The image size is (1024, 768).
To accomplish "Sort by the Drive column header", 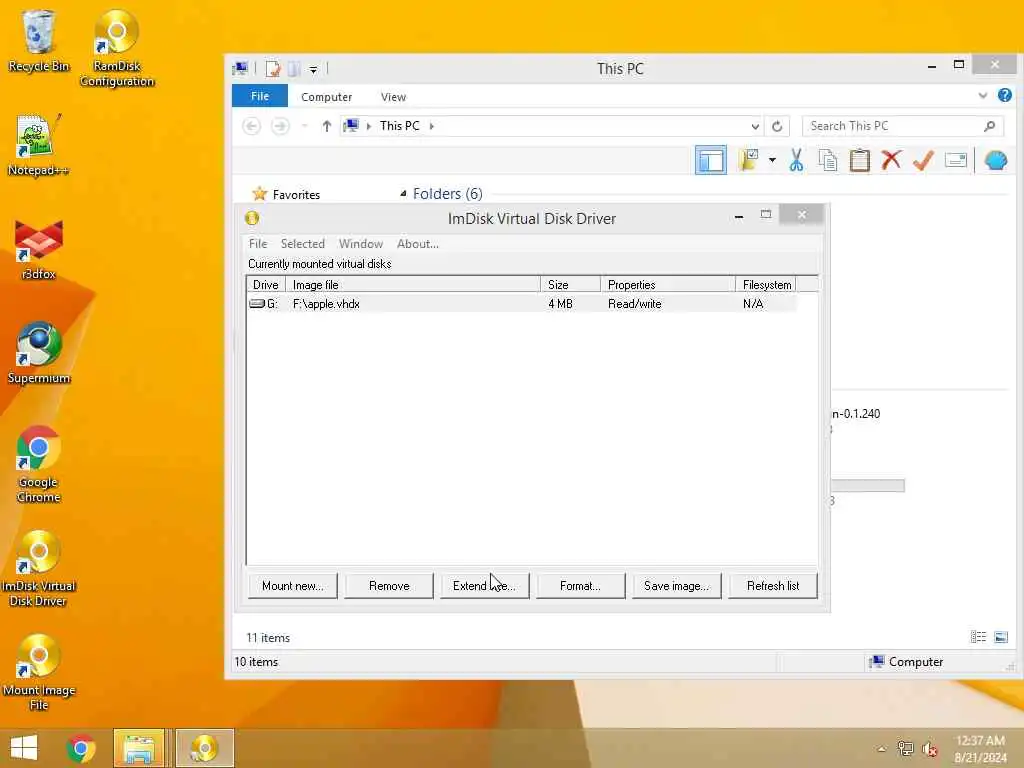I will tap(266, 285).
